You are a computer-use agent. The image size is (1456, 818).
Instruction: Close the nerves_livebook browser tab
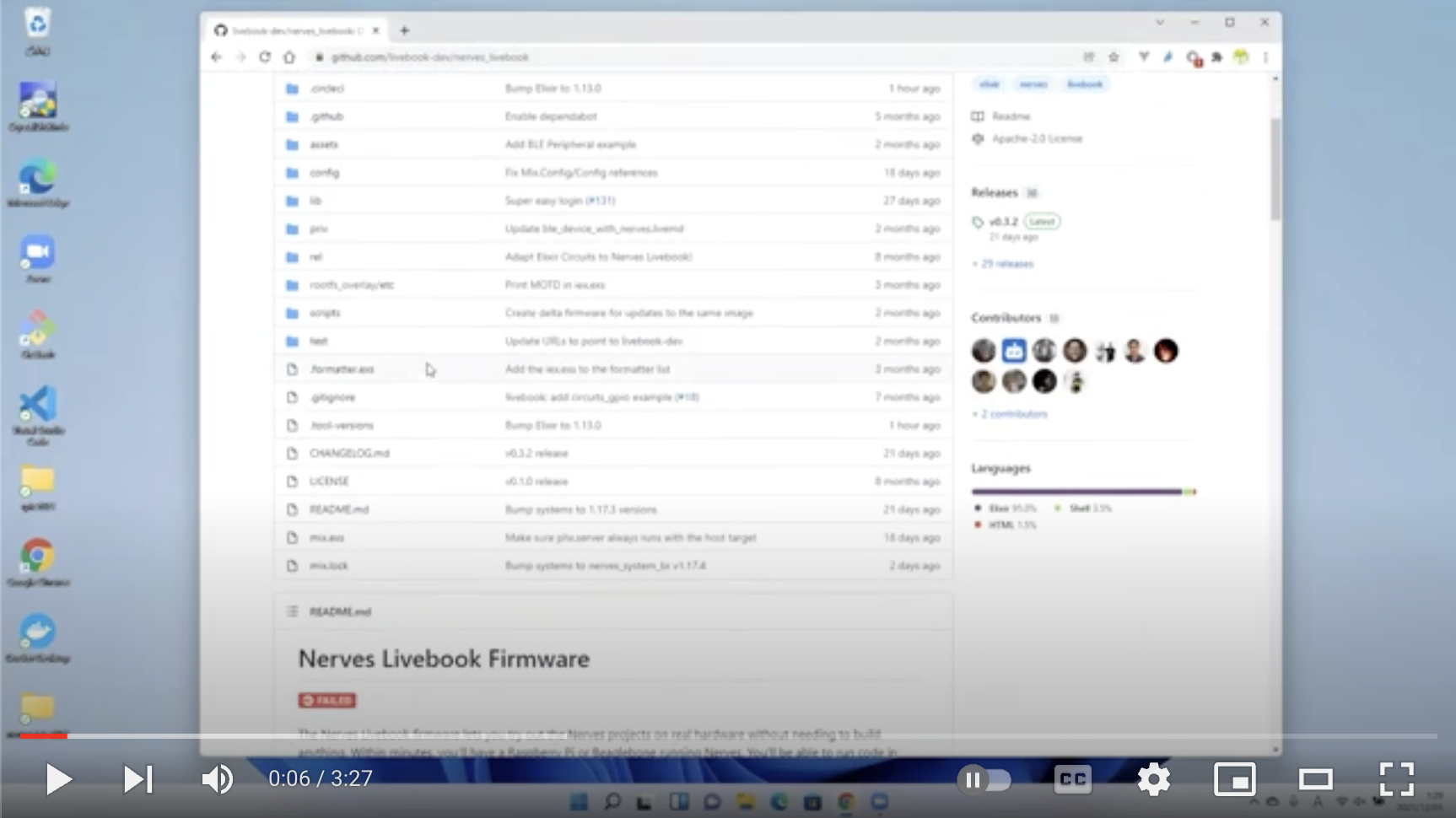[x=375, y=30]
